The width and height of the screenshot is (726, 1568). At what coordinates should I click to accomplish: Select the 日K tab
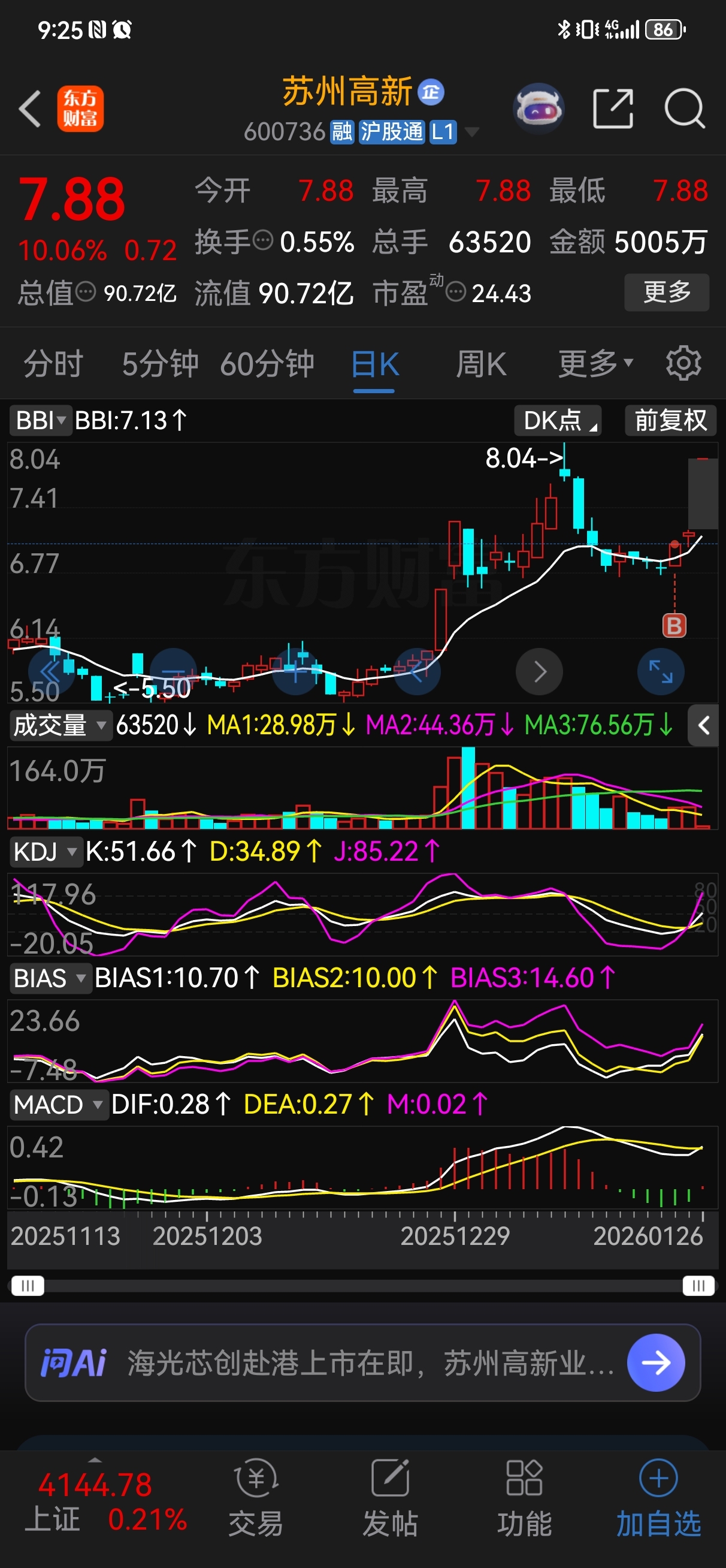tap(375, 364)
